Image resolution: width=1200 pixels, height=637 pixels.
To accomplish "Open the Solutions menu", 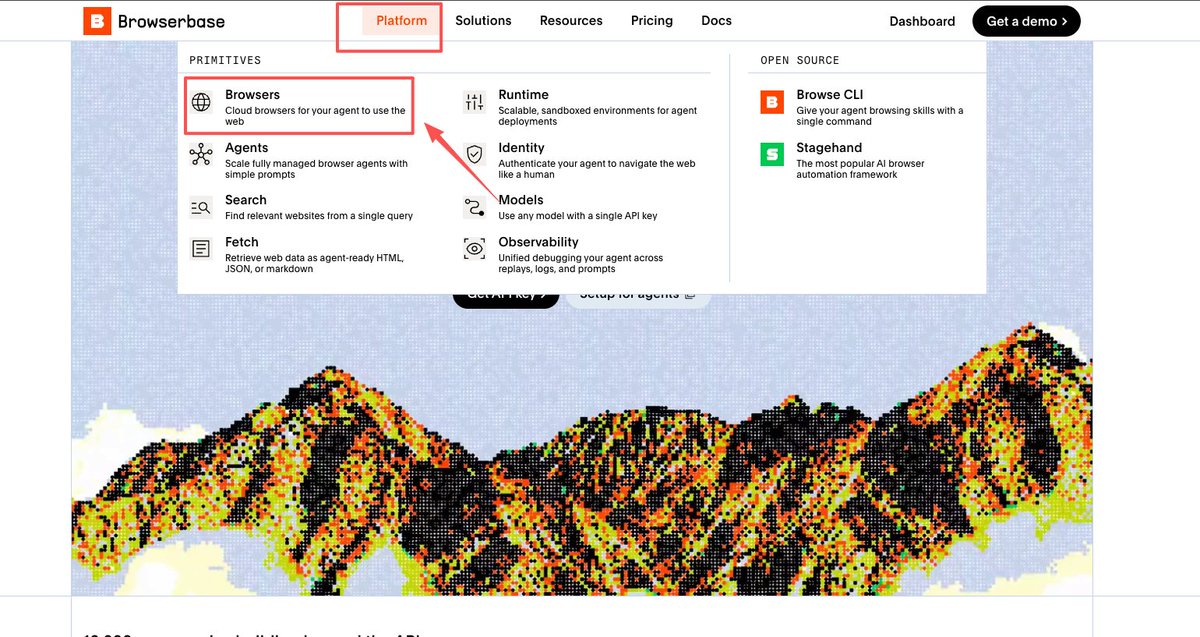I will pos(483,20).
